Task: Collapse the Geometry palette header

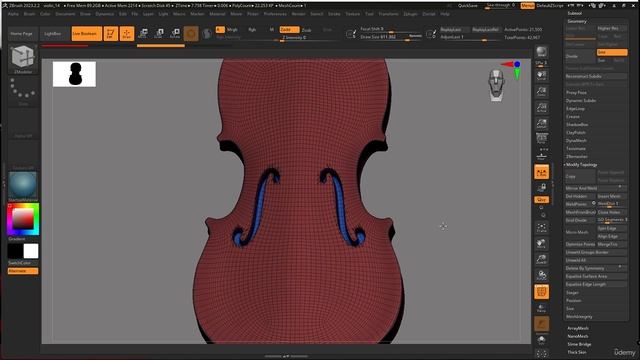Action: [577, 21]
